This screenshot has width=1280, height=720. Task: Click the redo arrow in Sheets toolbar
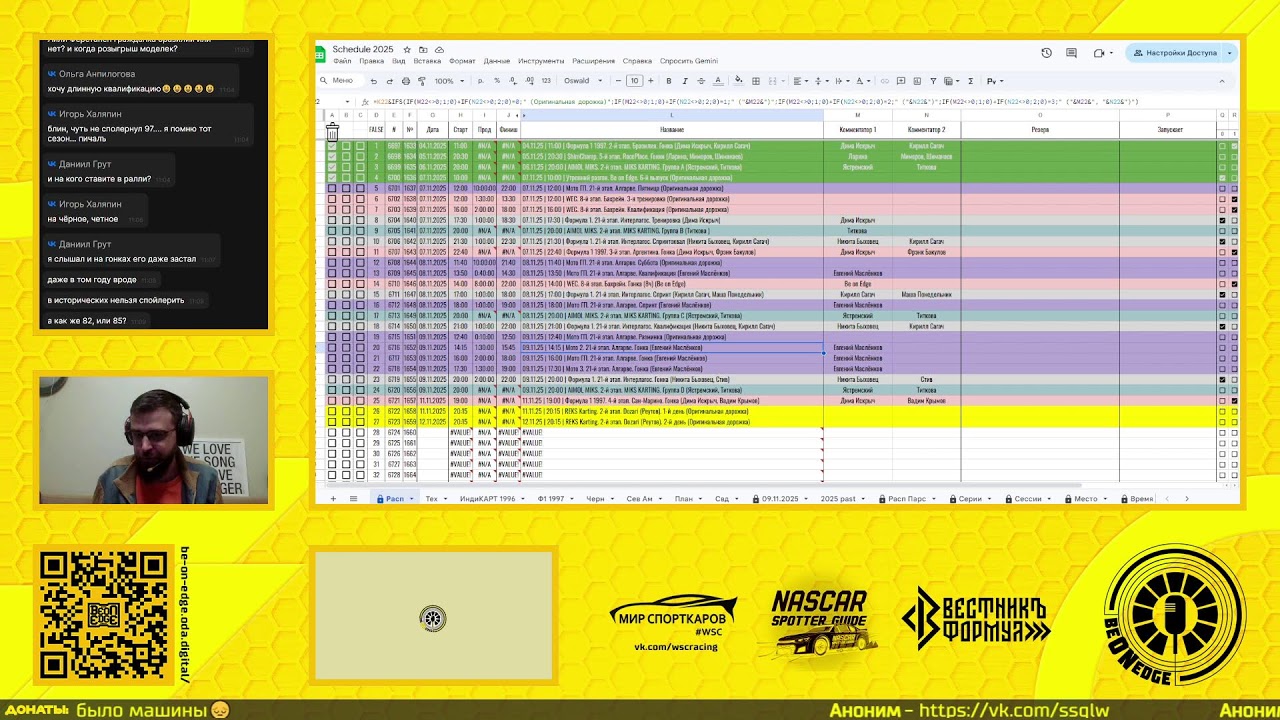coord(389,81)
